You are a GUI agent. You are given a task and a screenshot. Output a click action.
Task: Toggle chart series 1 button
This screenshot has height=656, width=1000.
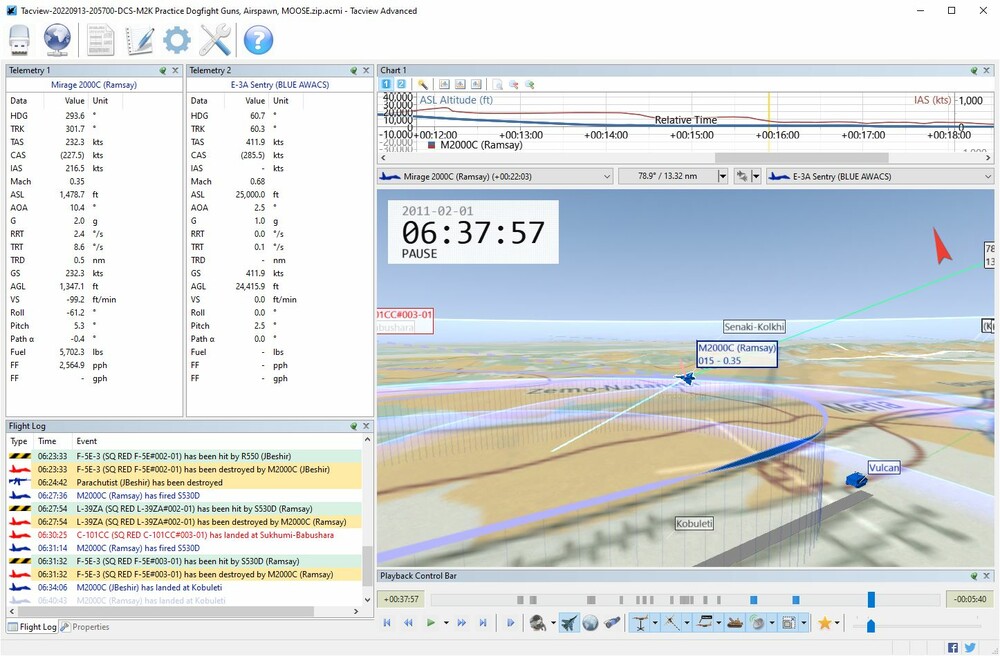[387, 85]
